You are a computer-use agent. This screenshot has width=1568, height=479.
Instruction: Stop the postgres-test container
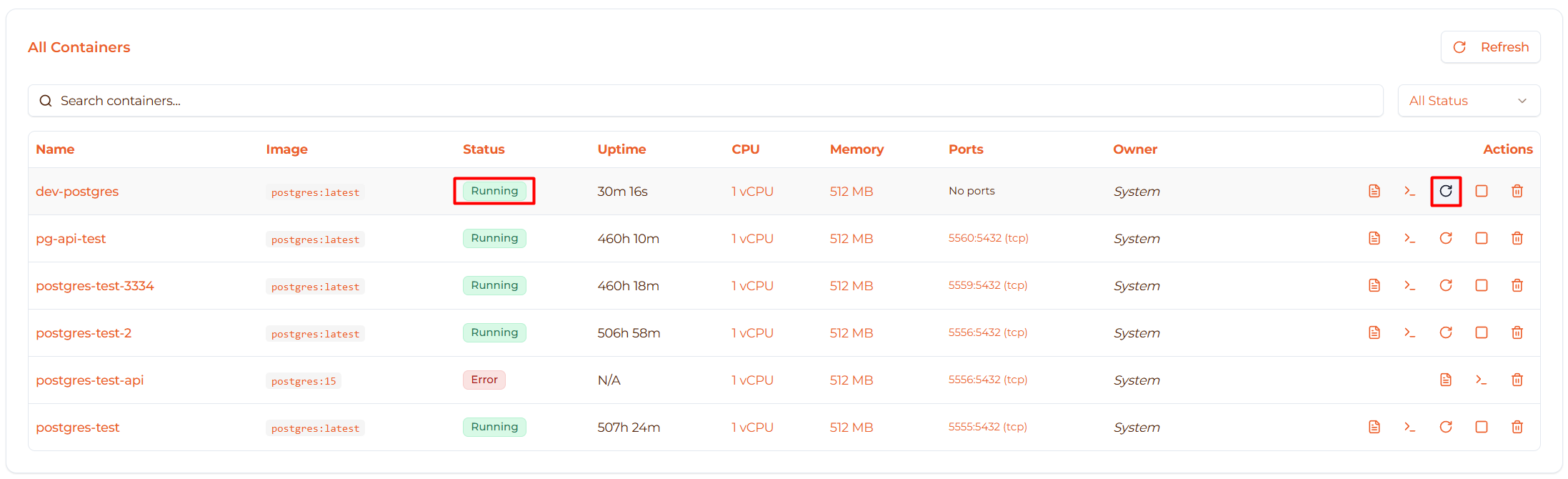pyautogui.click(x=1481, y=427)
